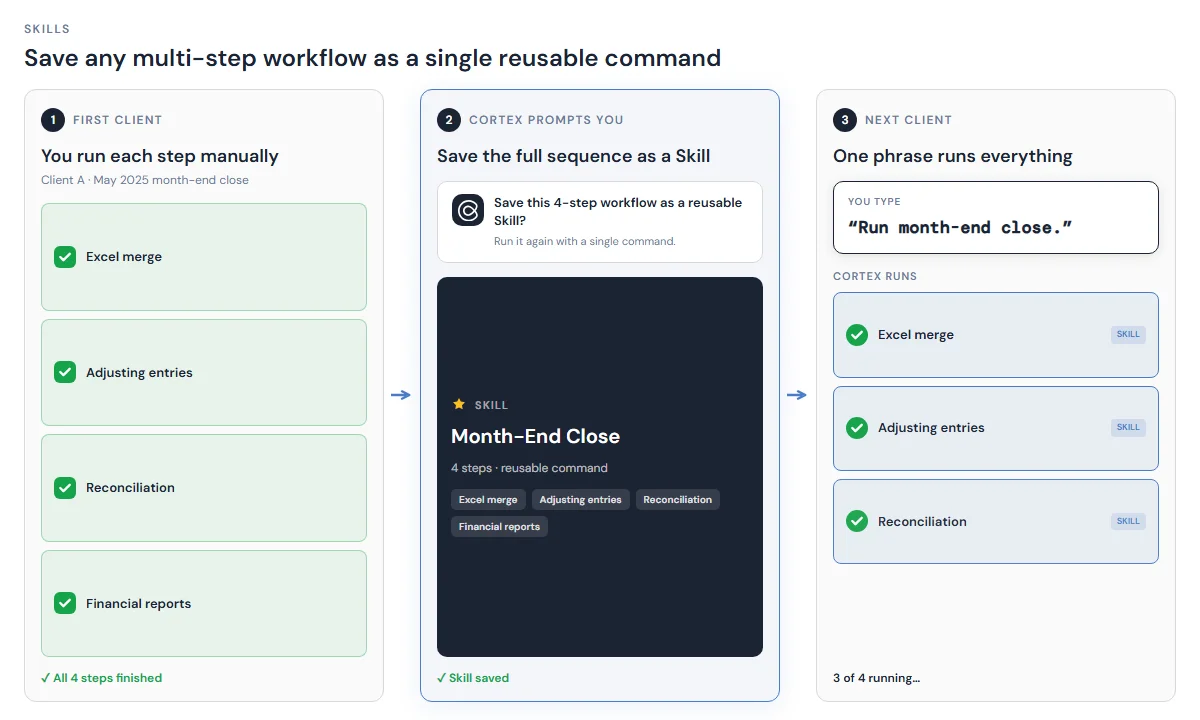The height and width of the screenshot is (720, 1200).
Task: Click SKILL badge on Adjusting entries row
Action: click(x=1128, y=427)
